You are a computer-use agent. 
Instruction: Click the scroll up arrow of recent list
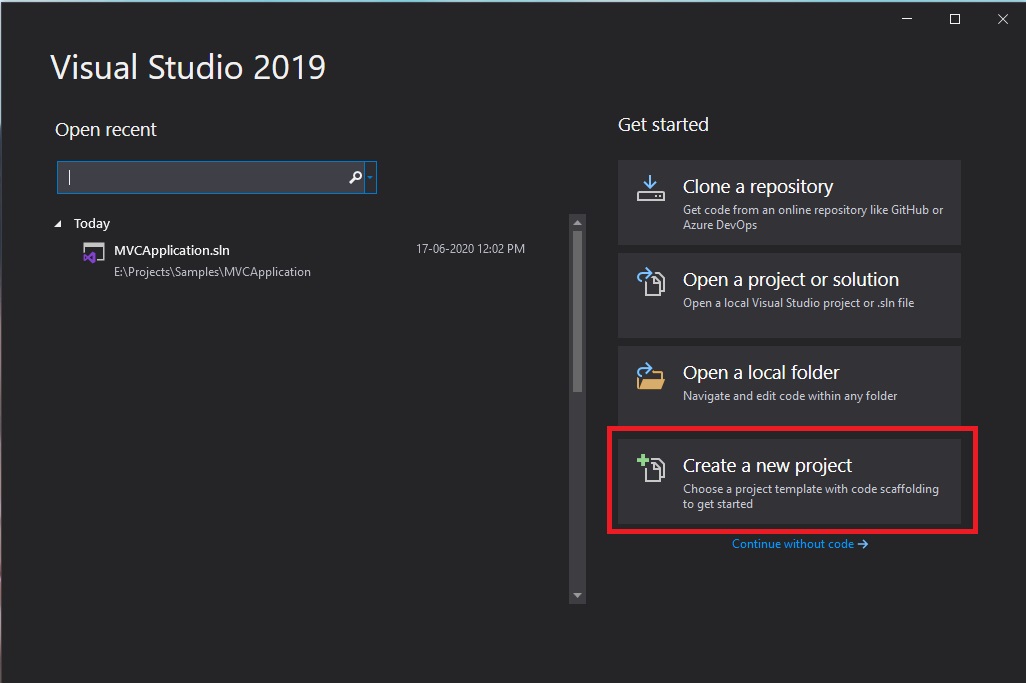point(577,223)
